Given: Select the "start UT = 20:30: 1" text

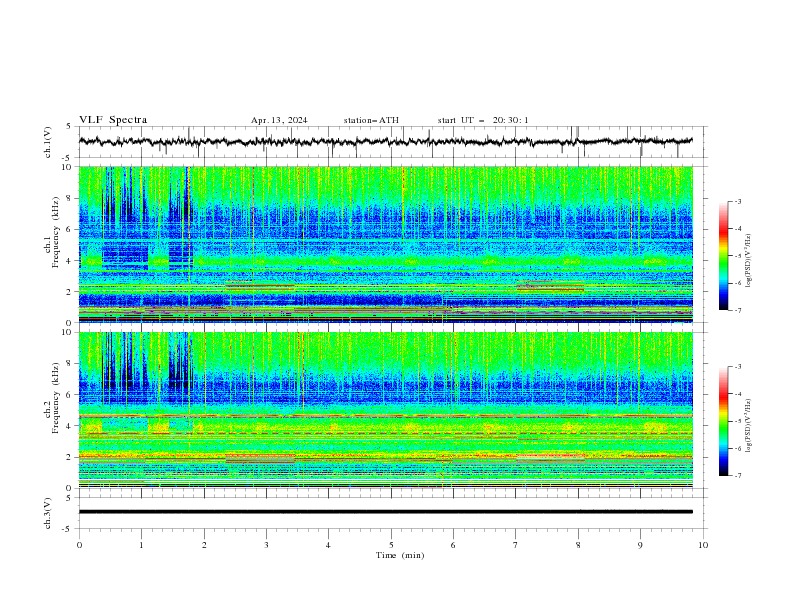Looking at the screenshot, I should coord(483,120).
